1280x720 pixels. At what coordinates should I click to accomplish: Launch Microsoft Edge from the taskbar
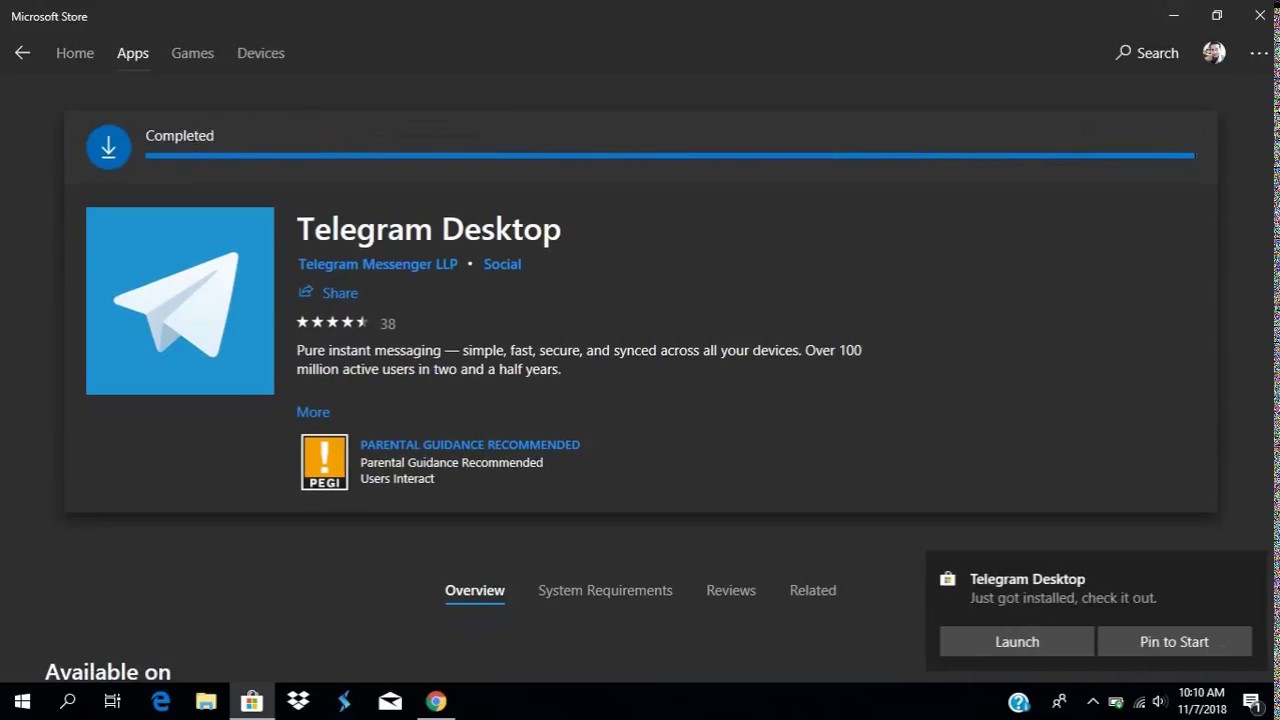(x=160, y=702)
